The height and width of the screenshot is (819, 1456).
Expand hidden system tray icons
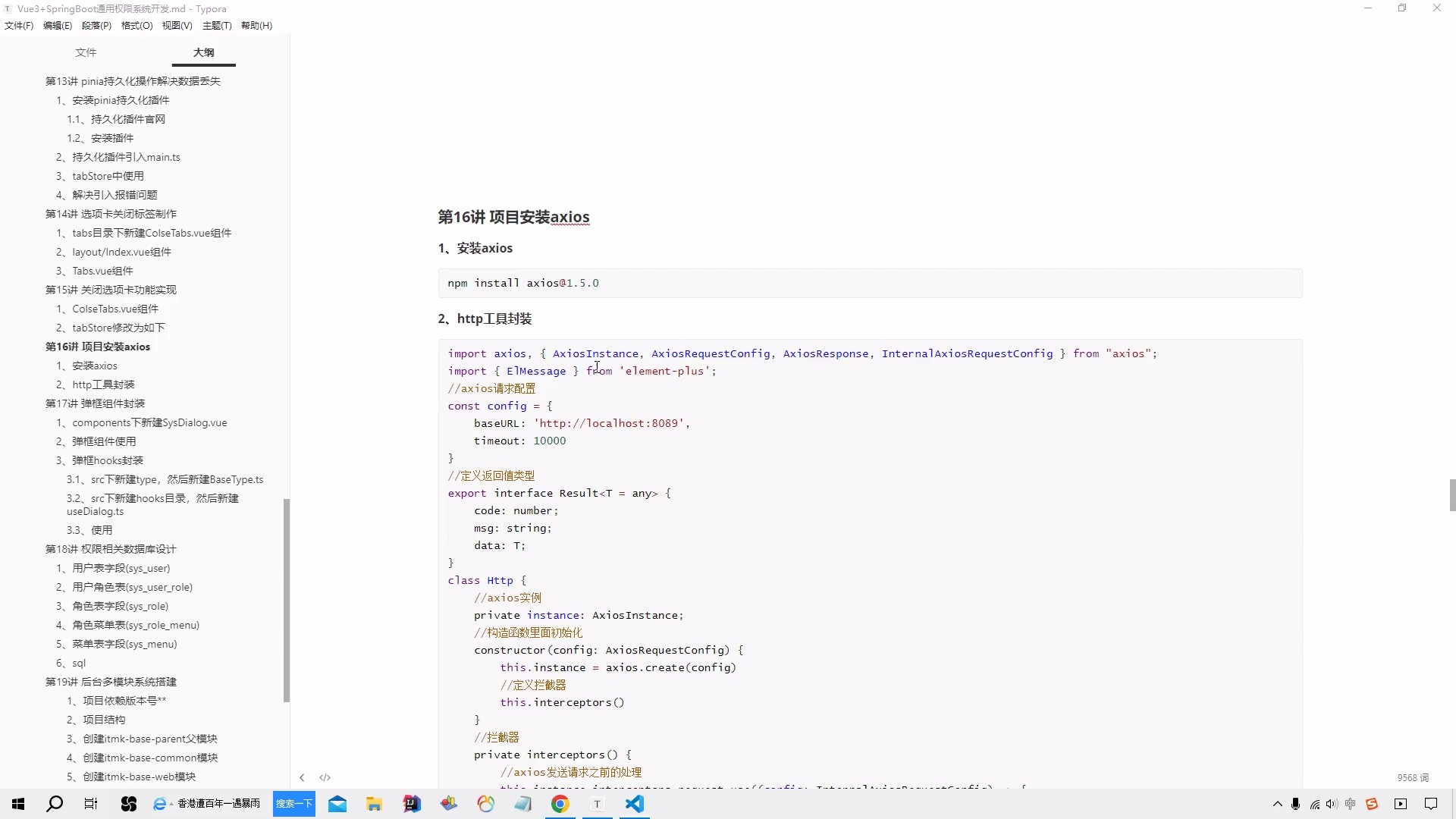(1278, 804)
